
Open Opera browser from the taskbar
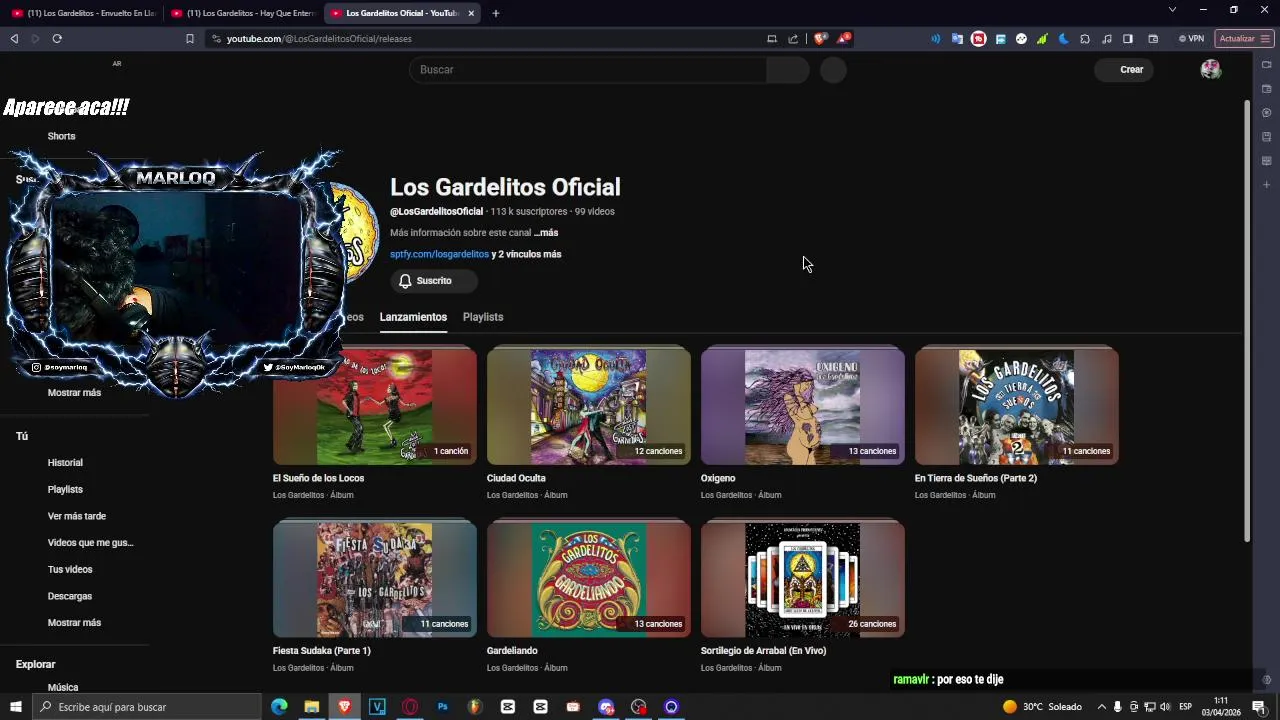click(410, 707)
